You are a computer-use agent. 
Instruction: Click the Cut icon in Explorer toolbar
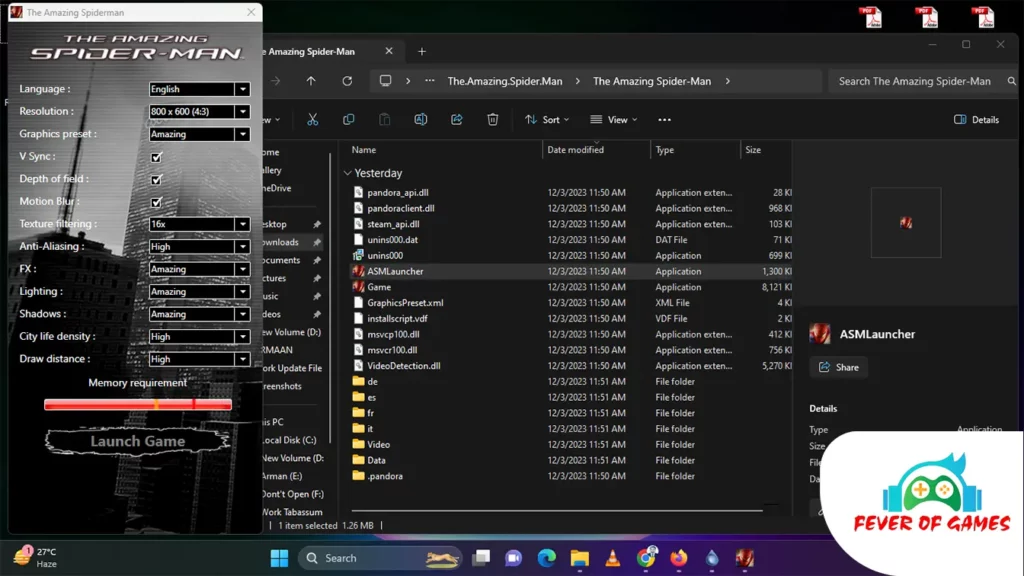click(313, 120)
